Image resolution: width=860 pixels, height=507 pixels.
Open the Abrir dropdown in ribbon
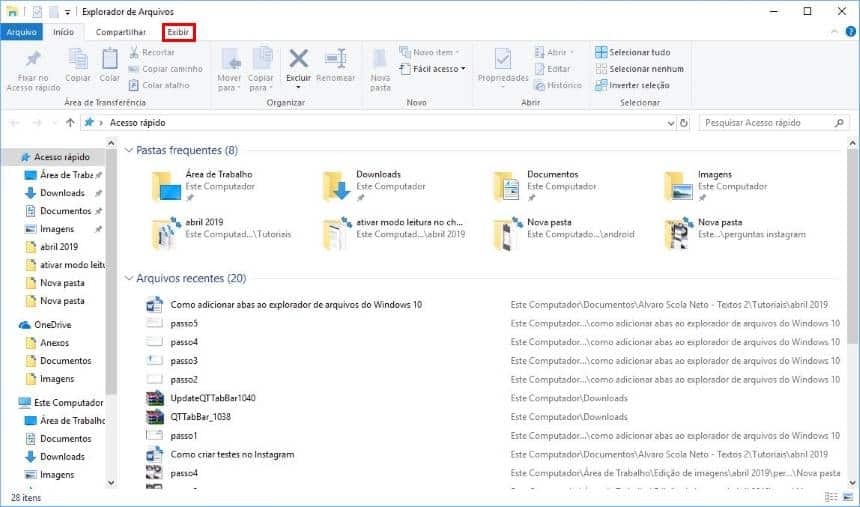click(x=554, y=53)
